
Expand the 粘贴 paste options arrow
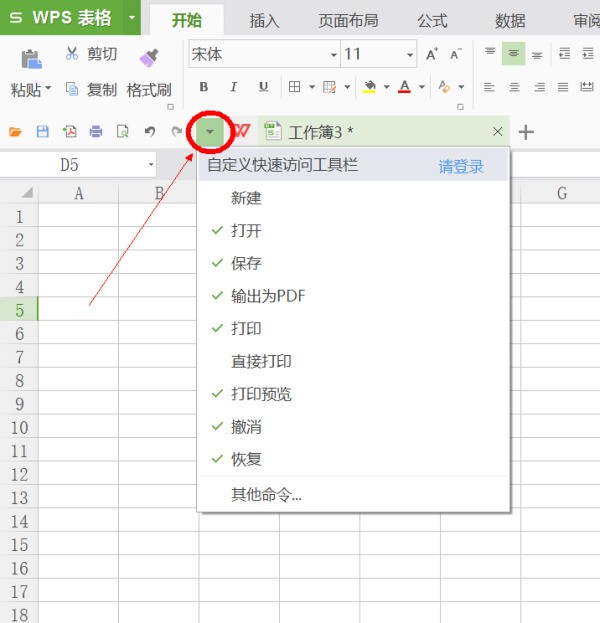[x=48, y=87]
